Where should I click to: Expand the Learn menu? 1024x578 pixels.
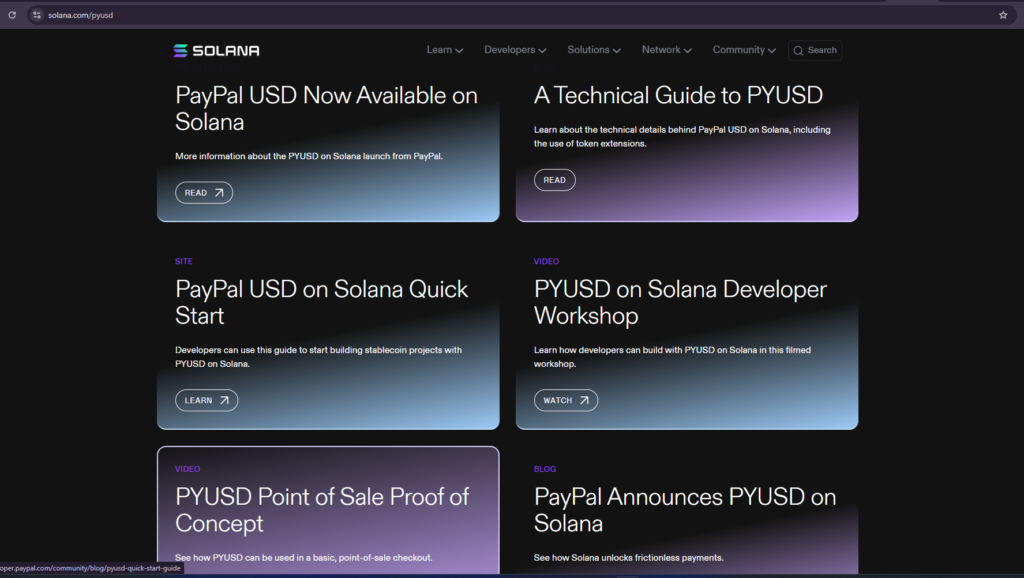coord(445,50)
